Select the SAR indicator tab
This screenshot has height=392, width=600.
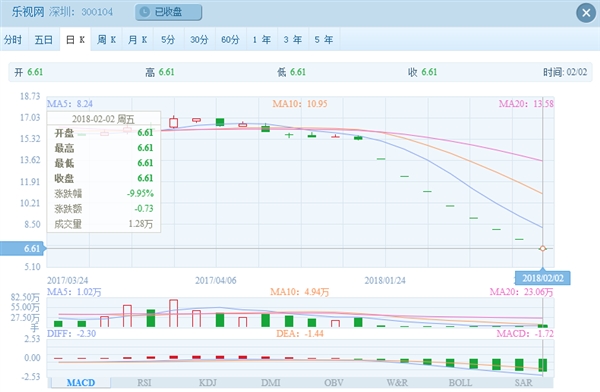pos(523,382)
